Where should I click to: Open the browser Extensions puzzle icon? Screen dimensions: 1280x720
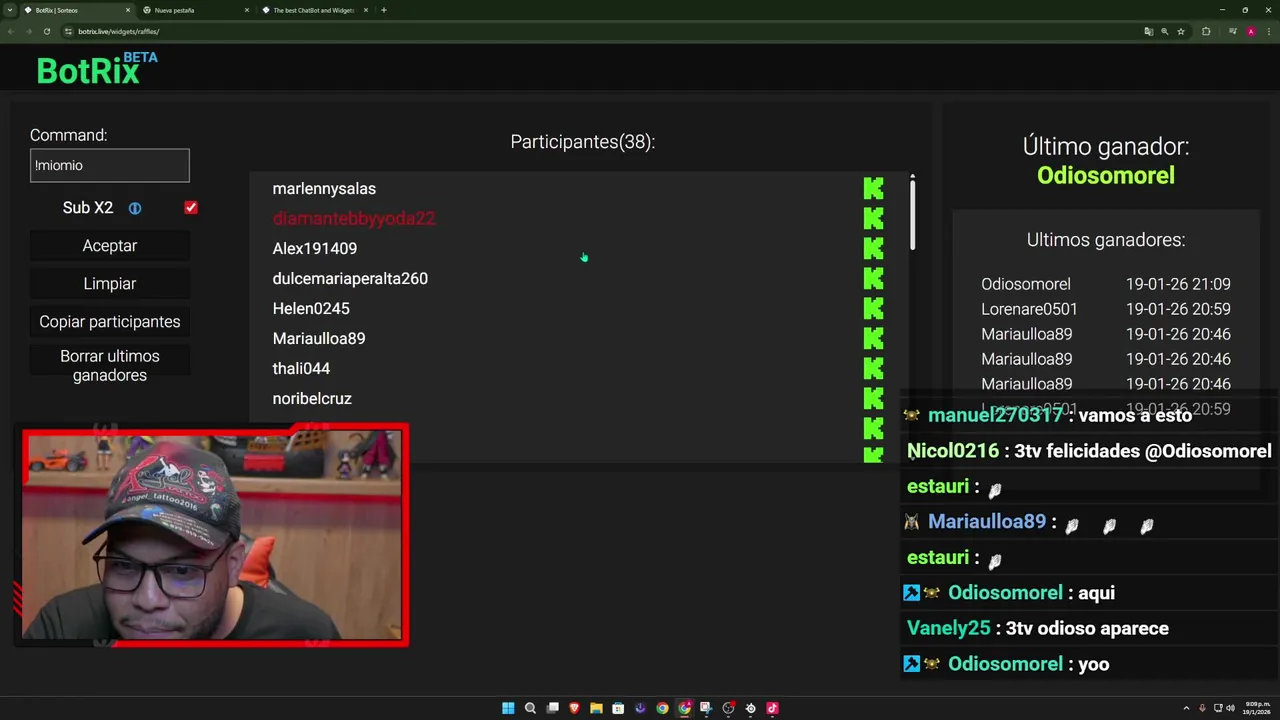(x=1206, y=31)
